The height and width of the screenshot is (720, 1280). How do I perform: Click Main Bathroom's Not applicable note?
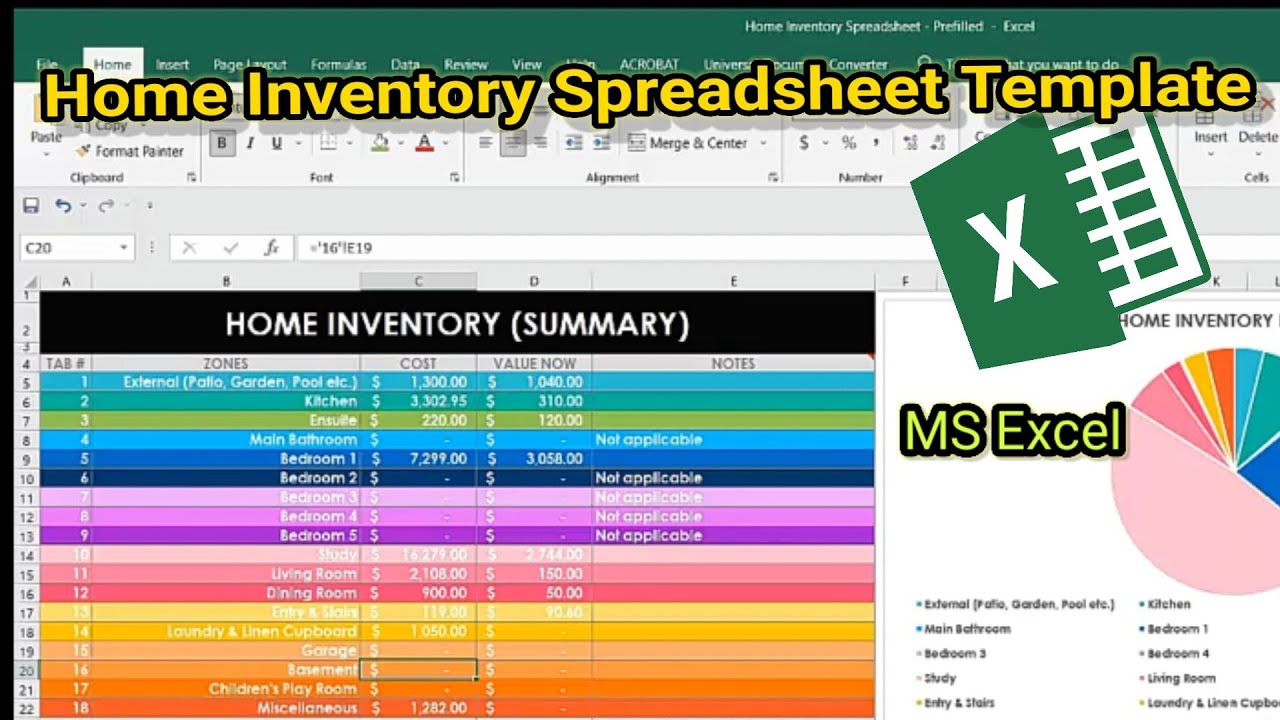pyautogui.click(x=733, y=439)
